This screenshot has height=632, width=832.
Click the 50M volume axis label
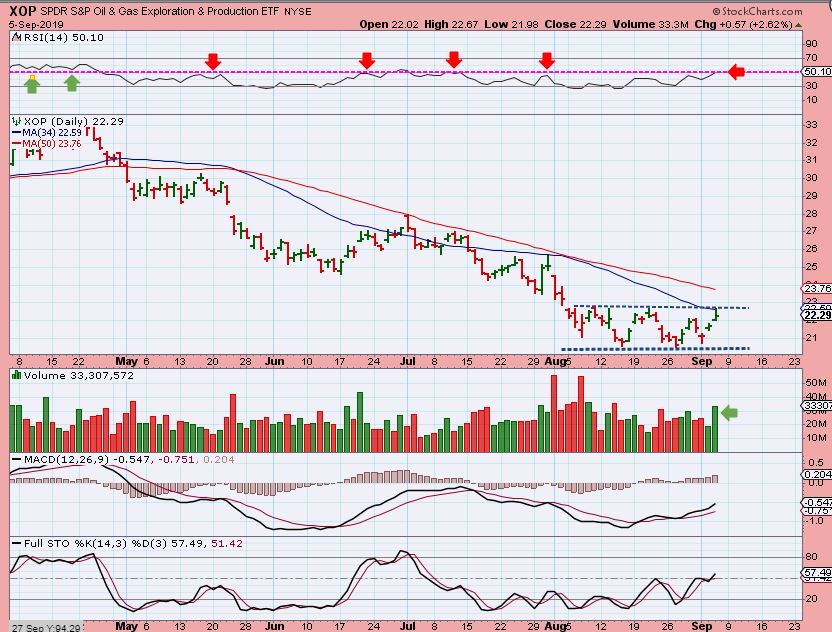[x=816, y=383]
